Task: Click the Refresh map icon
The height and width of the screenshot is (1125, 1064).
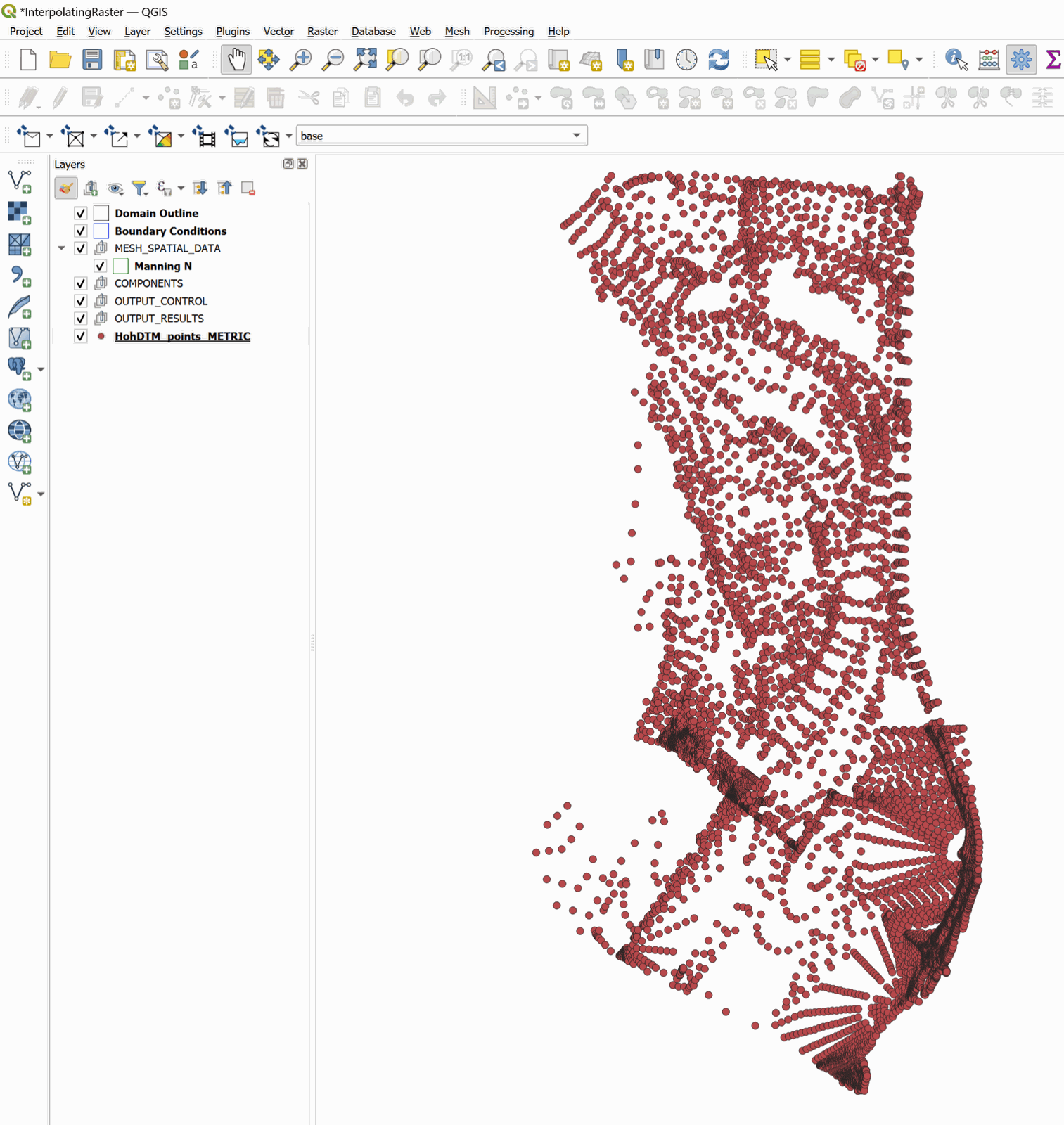Action: [x=719, y=60]
